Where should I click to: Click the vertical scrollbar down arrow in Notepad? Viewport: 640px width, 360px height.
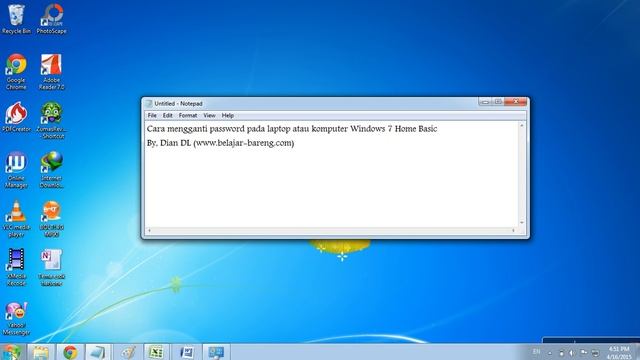click(522, 222)
